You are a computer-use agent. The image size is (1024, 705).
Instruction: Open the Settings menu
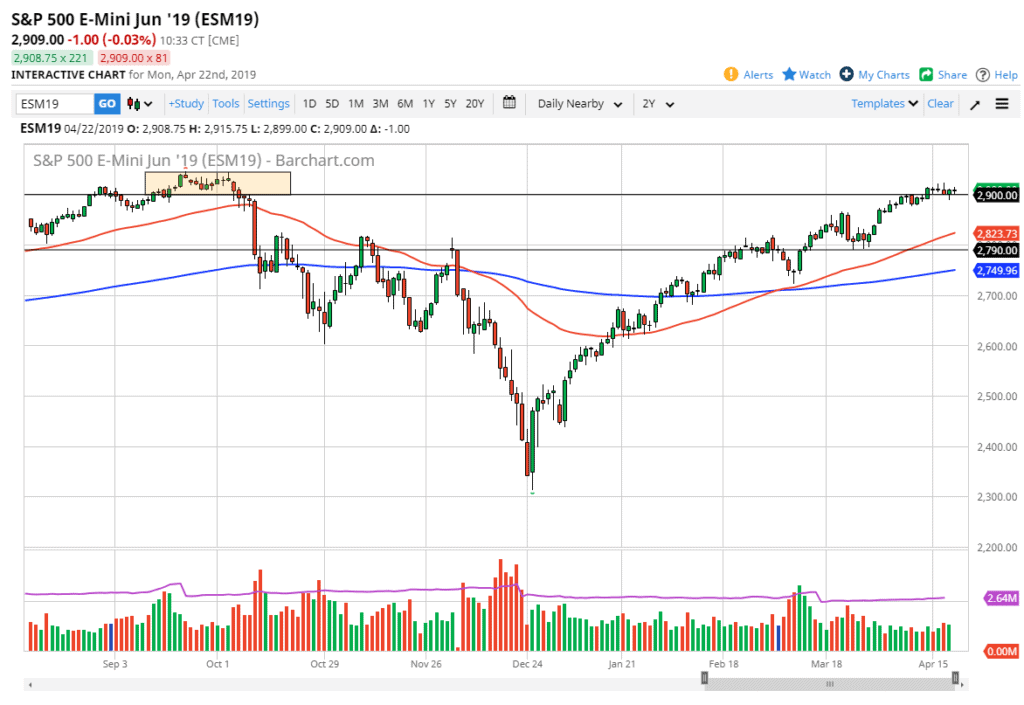(x=268, y=104)
